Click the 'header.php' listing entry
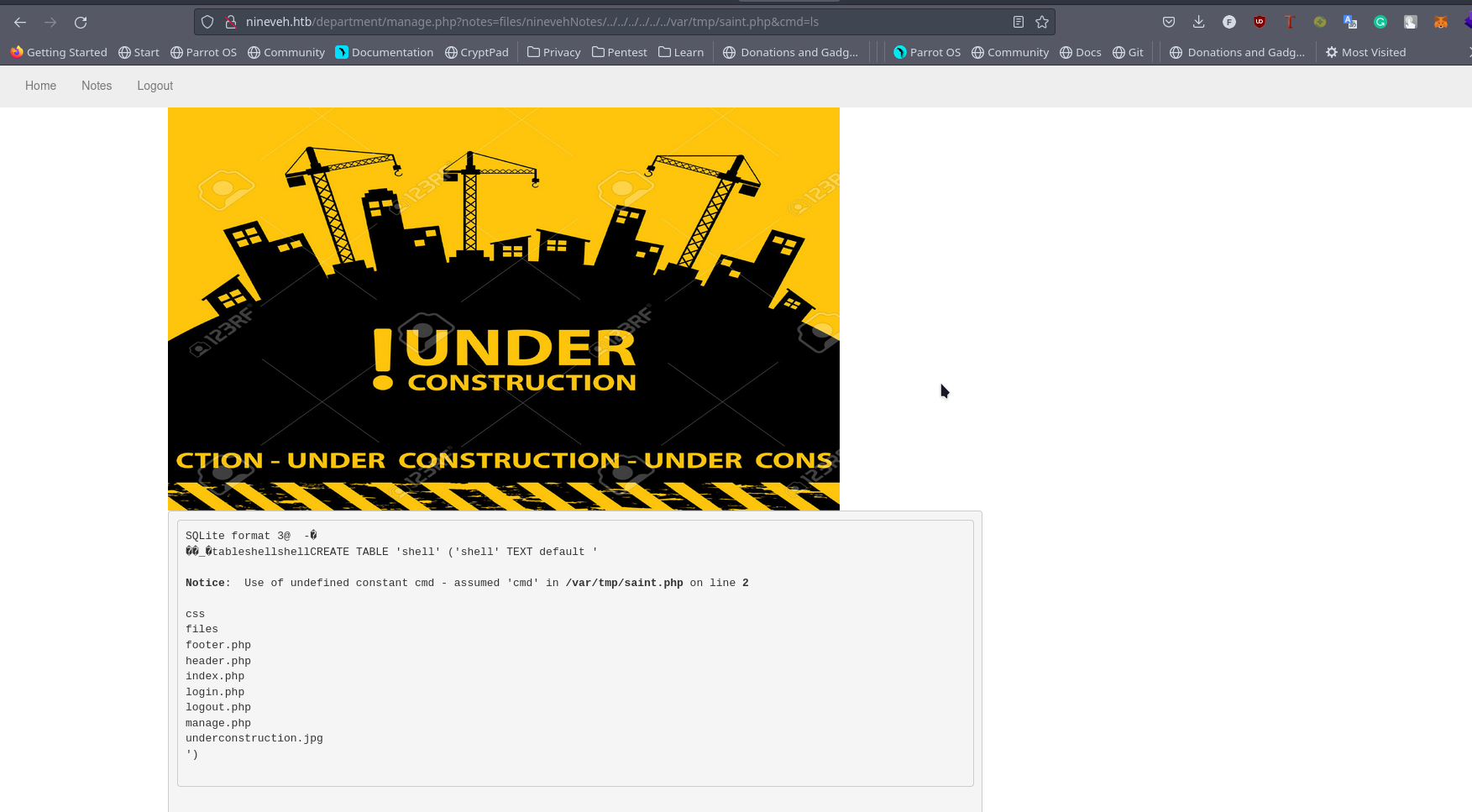The image size is (1472, 812). (x=218, y=661)
